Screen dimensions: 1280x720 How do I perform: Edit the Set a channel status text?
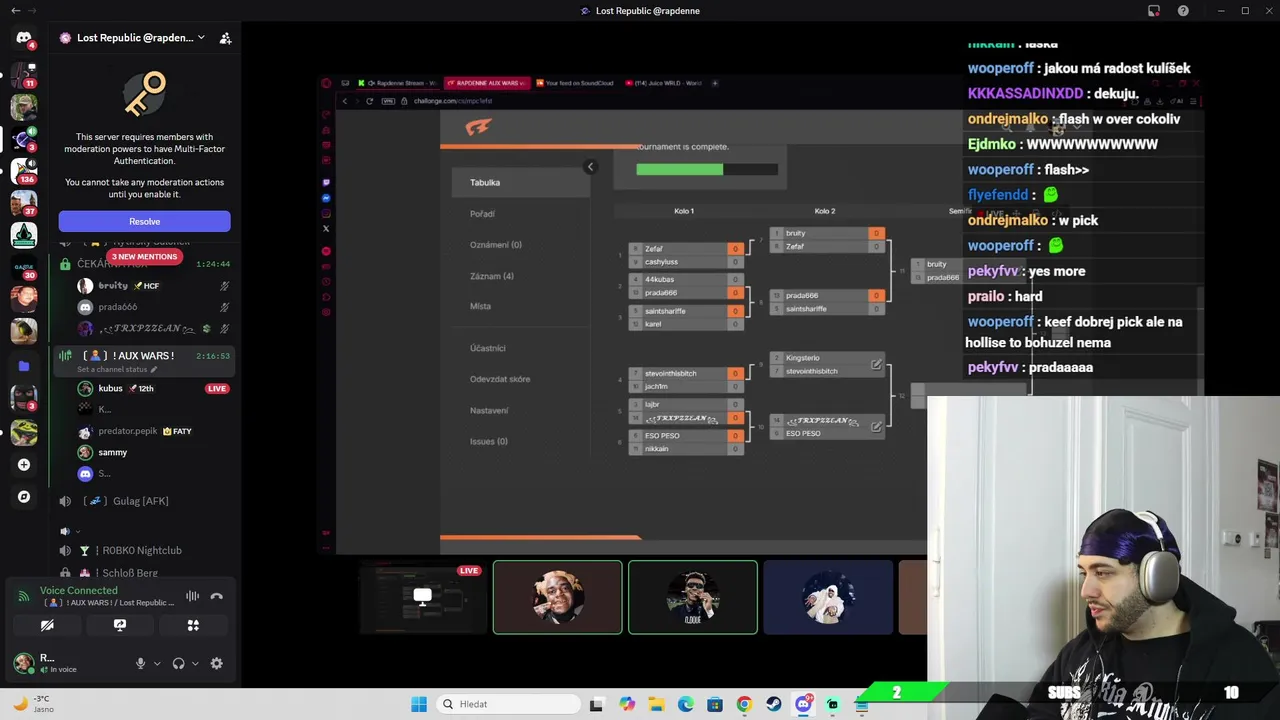117,370
